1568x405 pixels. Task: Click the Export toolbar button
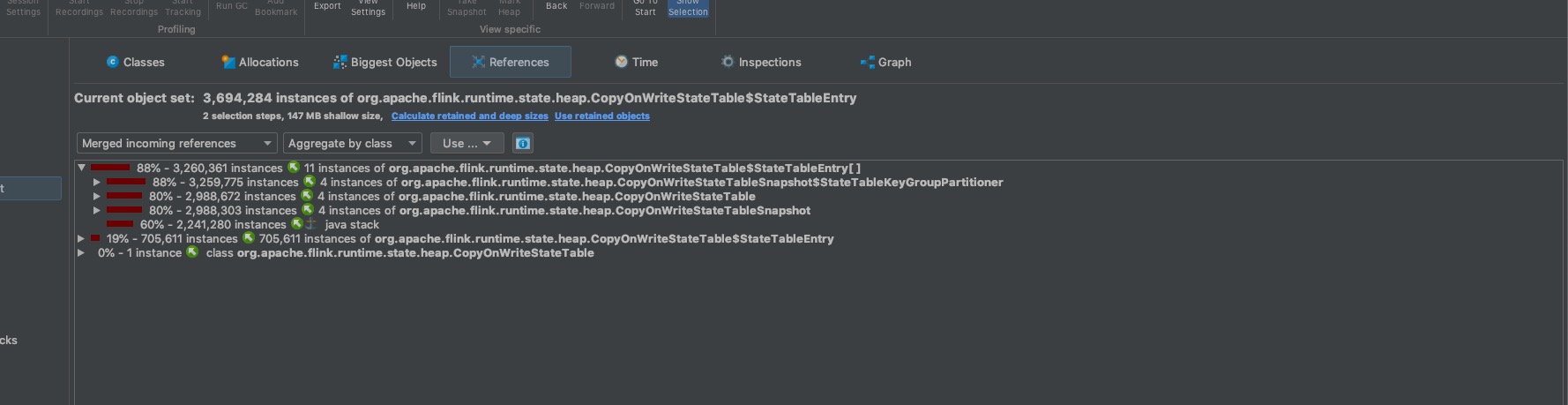click(327, 8)
